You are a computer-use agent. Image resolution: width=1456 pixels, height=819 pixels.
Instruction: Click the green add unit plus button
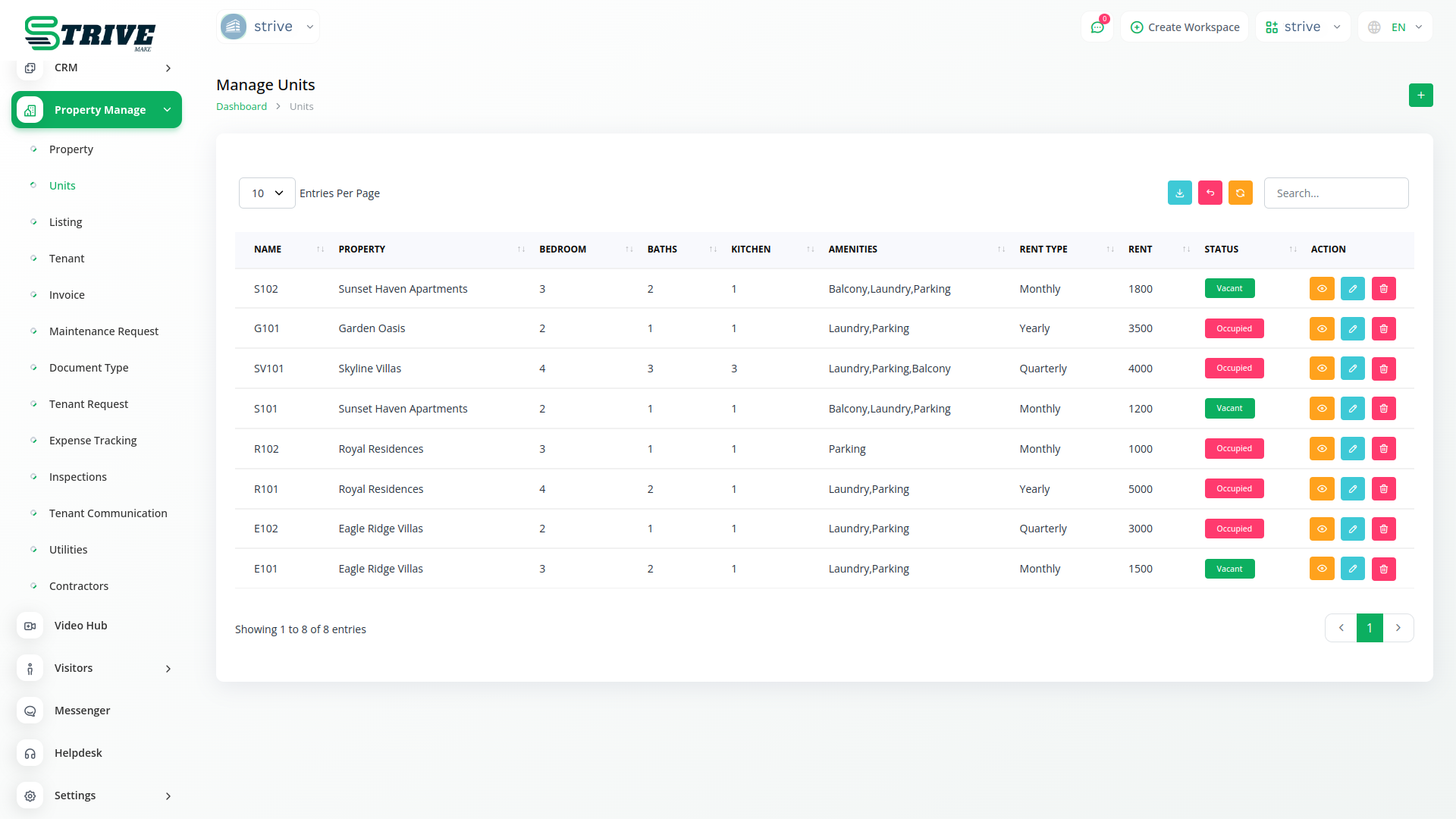(1420, 96)
